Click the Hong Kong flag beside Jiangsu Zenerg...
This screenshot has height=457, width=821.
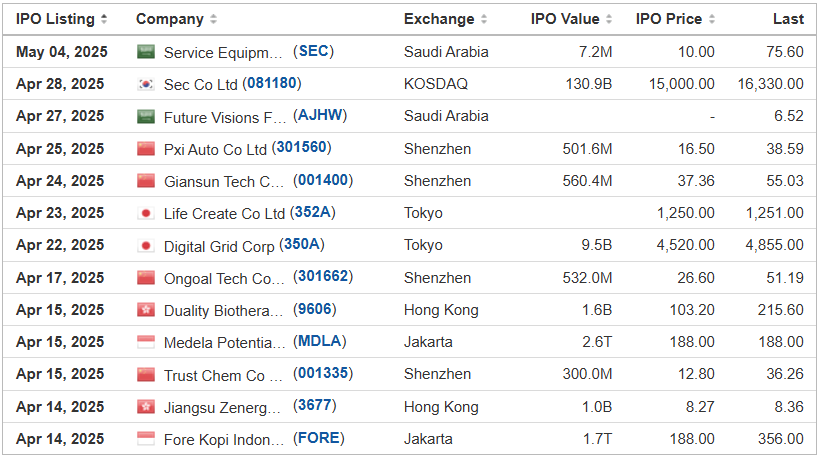(146, 407)
